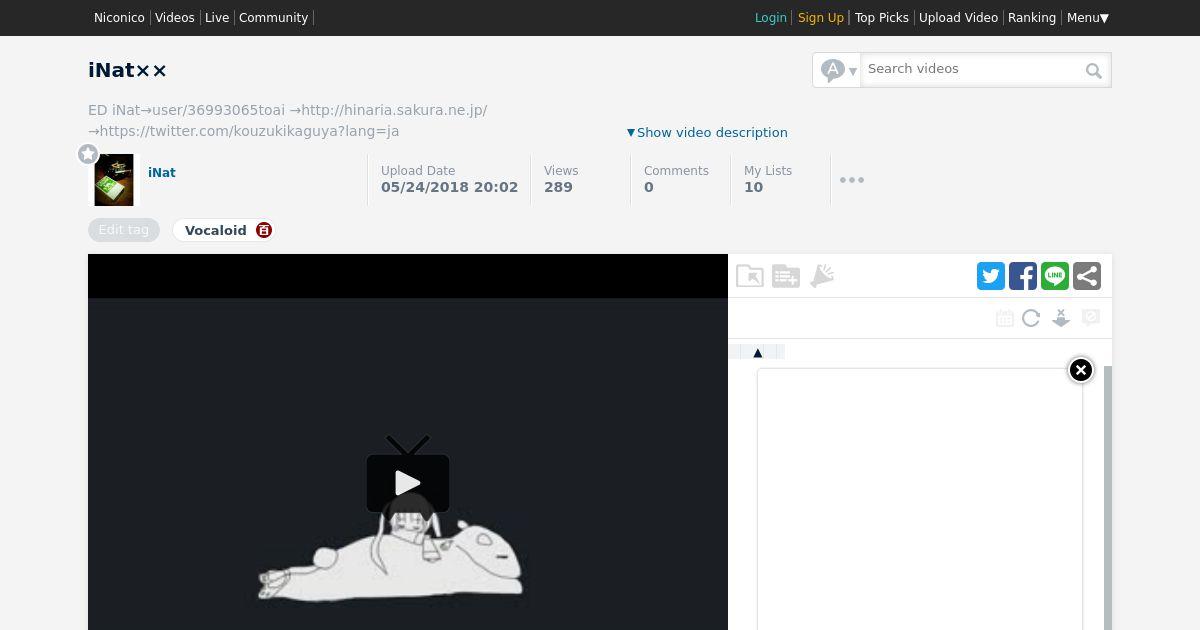Open the search type dropdown

[x=837, y=70]
